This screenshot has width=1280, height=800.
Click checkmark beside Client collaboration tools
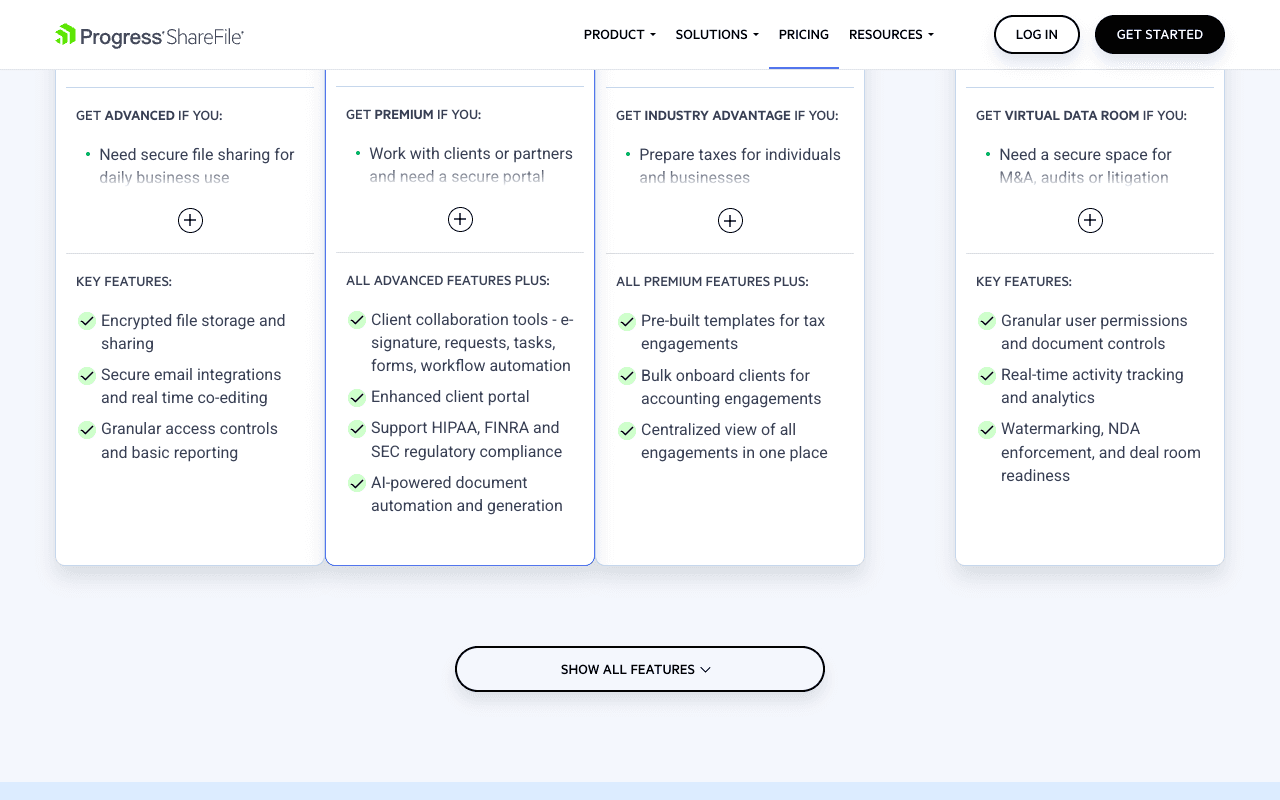click(357, 320)
